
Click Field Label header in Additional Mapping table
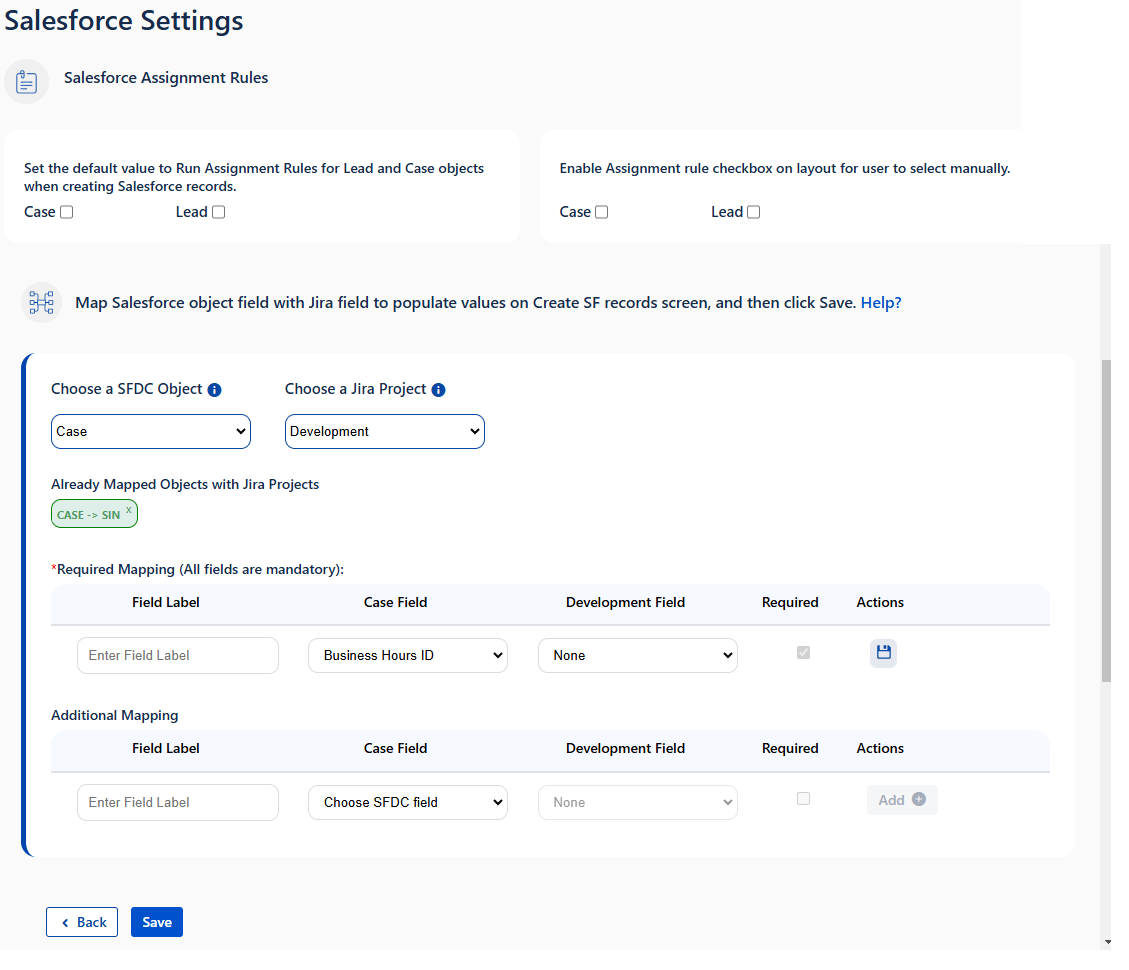[x=166, y=749]
